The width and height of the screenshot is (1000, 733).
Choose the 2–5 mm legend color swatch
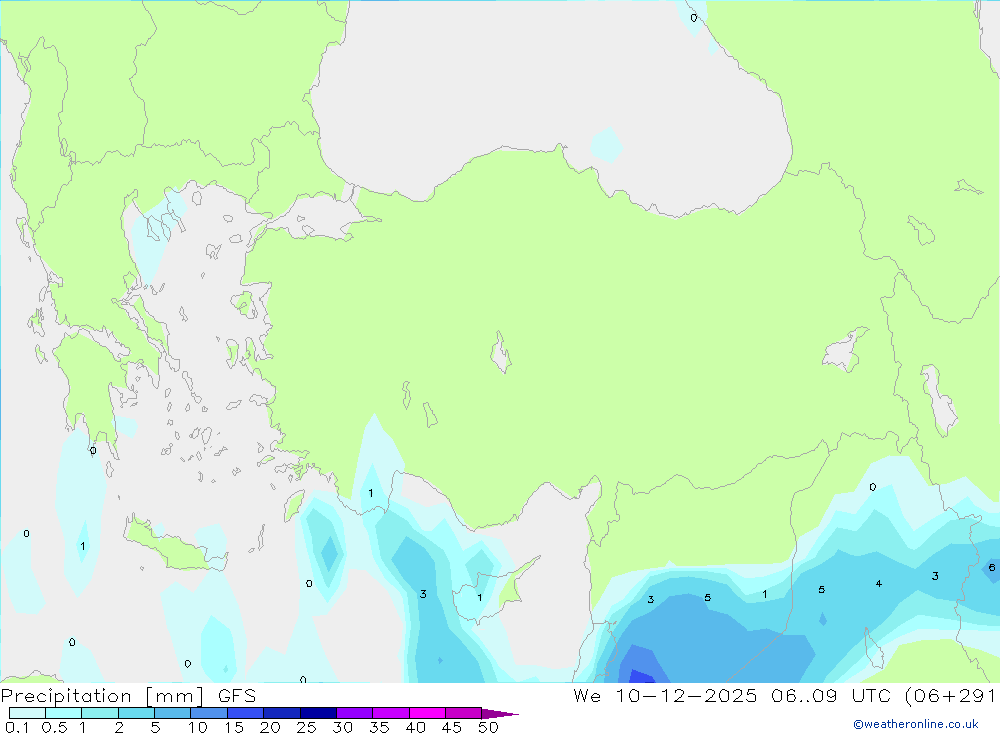click(x=136, y=713)
